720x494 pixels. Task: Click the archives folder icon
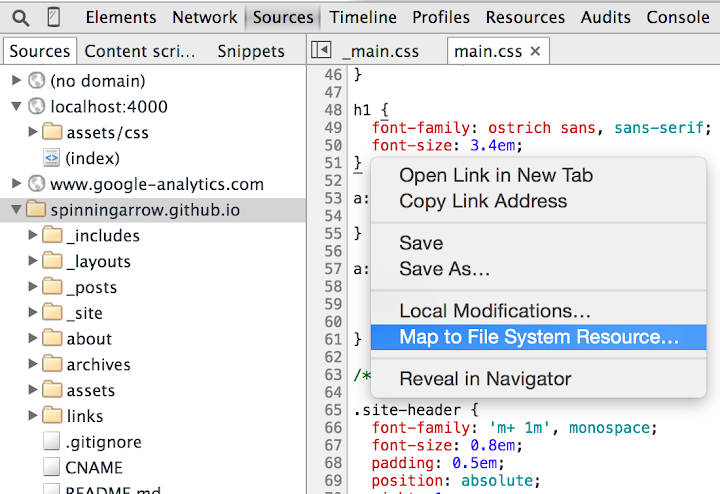pyautogui.click(x=52, y=363)
